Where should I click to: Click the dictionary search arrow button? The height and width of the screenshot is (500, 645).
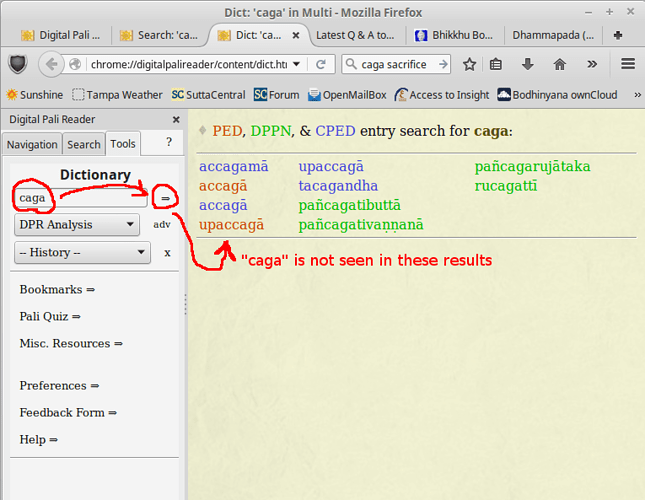click(166, 199)
